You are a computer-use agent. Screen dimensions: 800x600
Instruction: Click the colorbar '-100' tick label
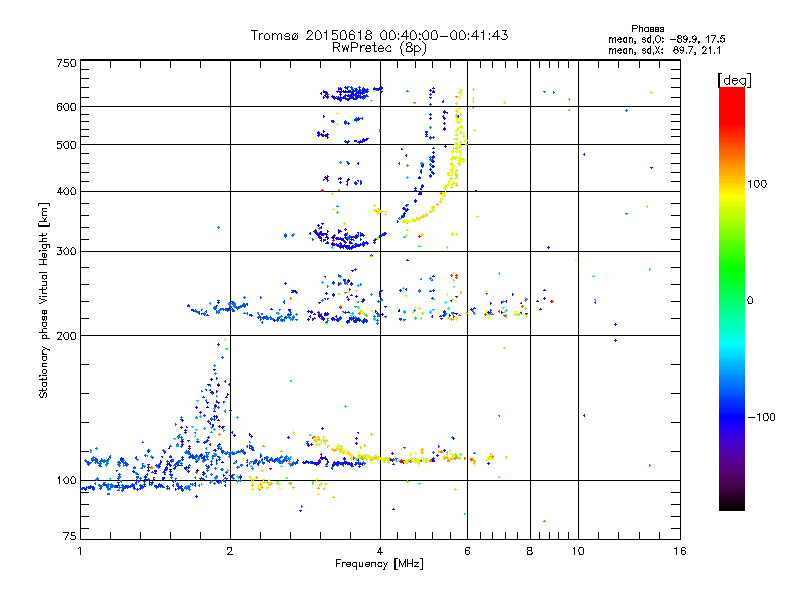click(x=761, y=417)
